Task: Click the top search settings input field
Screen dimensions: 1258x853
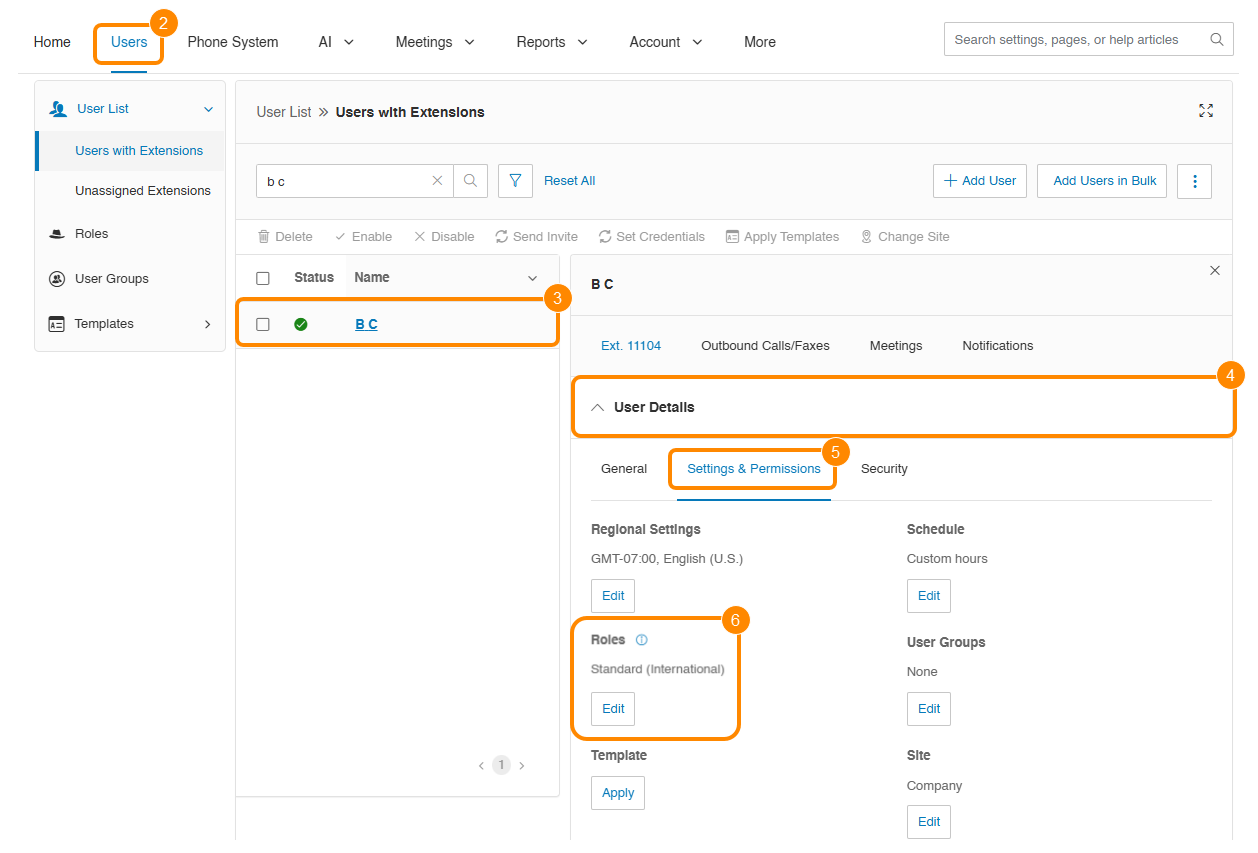Action: coord(1078,40)
